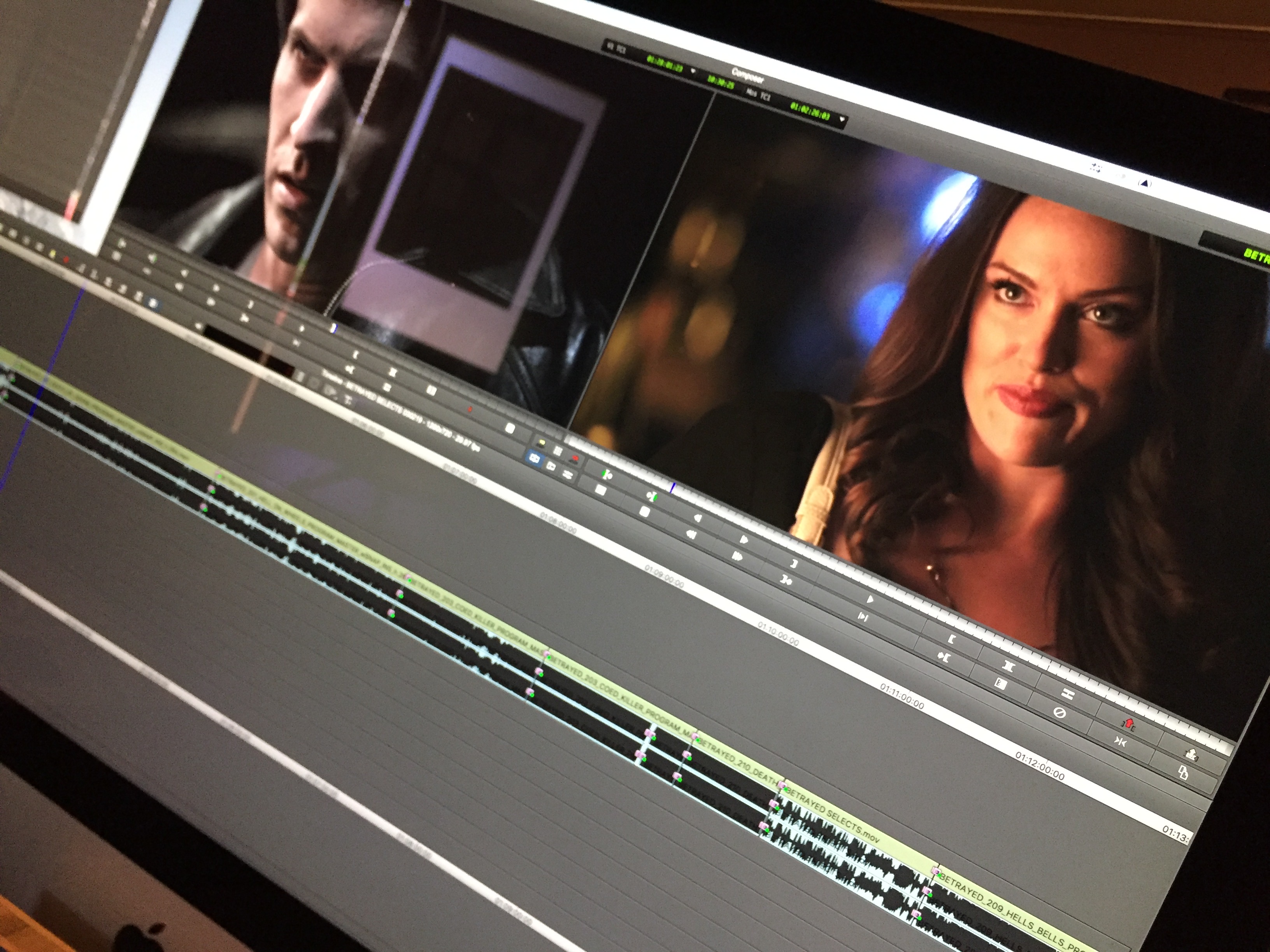Click the circle-slash clear marks icon
The height and width of the screenshot is (952, 1270).
point(1060,713)
